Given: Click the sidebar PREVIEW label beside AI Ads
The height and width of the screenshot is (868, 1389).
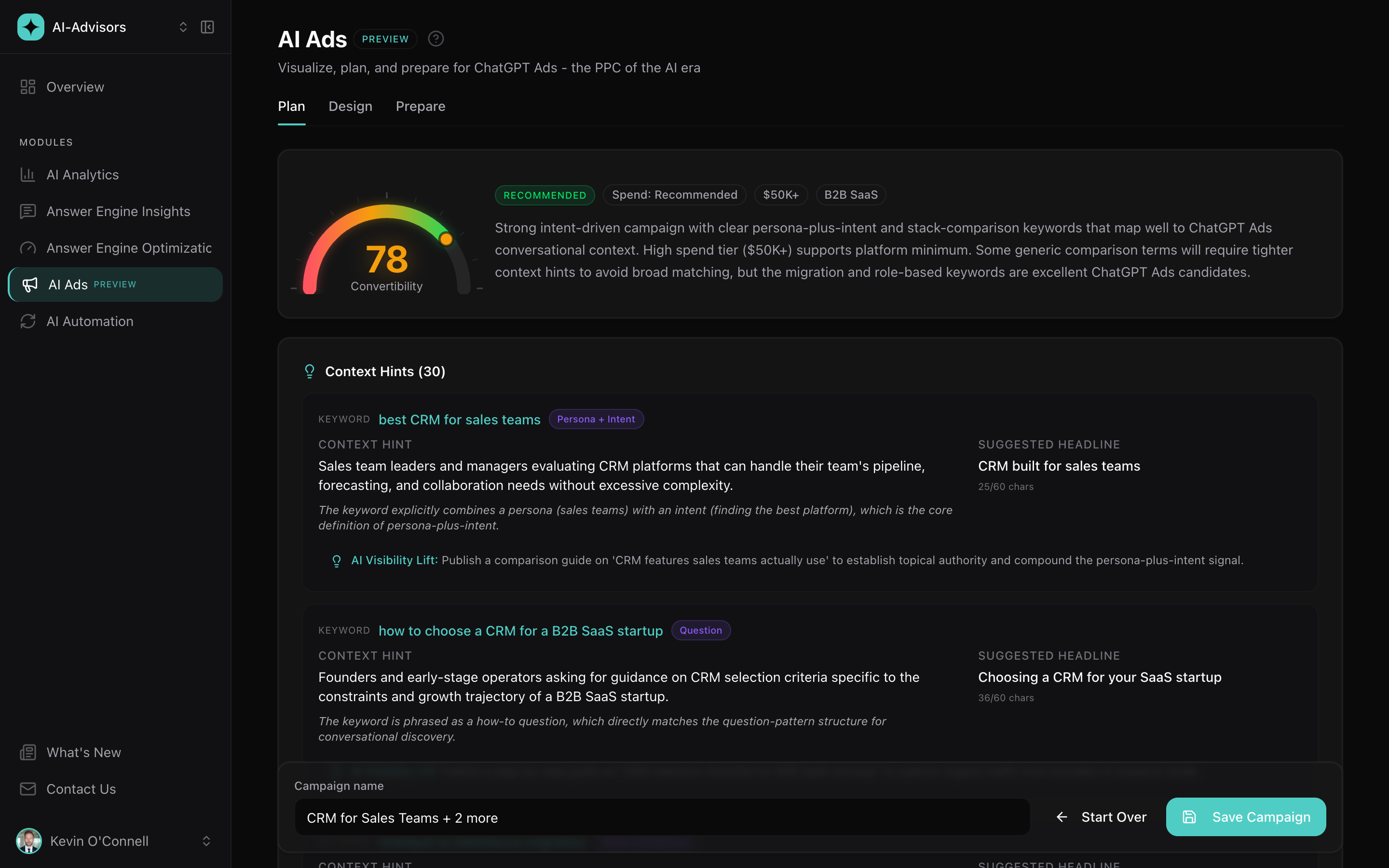Looking at the screenshot, I should pyautogui.click(x=115, y=285).
